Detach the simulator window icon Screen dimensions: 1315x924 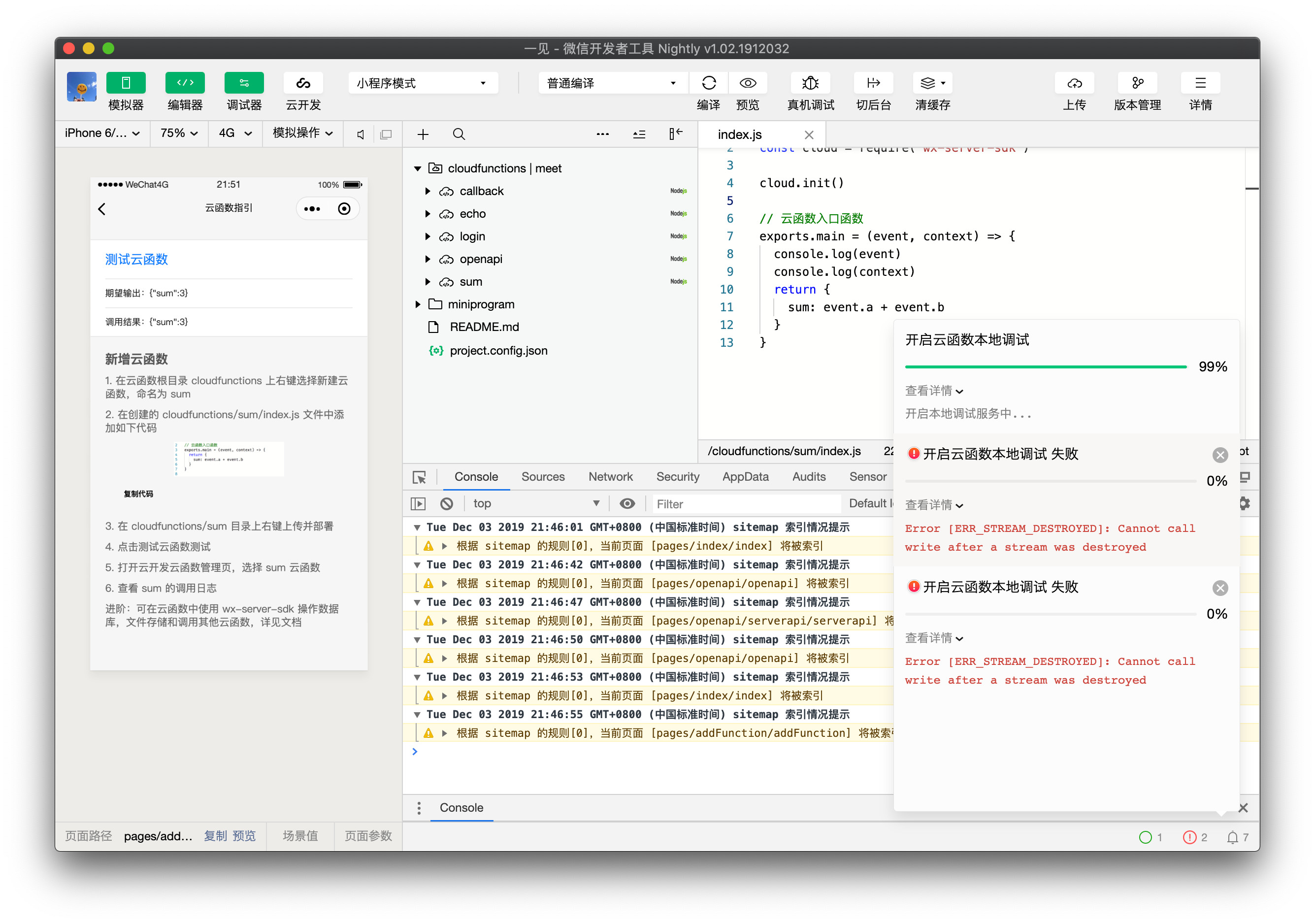[386, 134]
